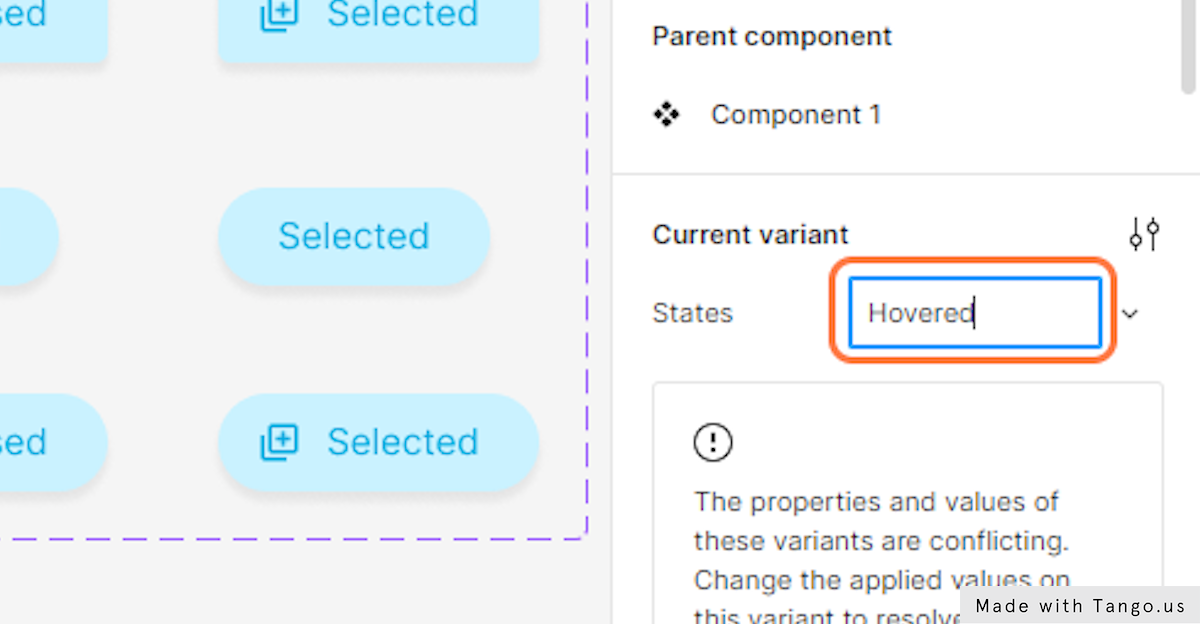Select top Selected variant text label

[403, 15]
